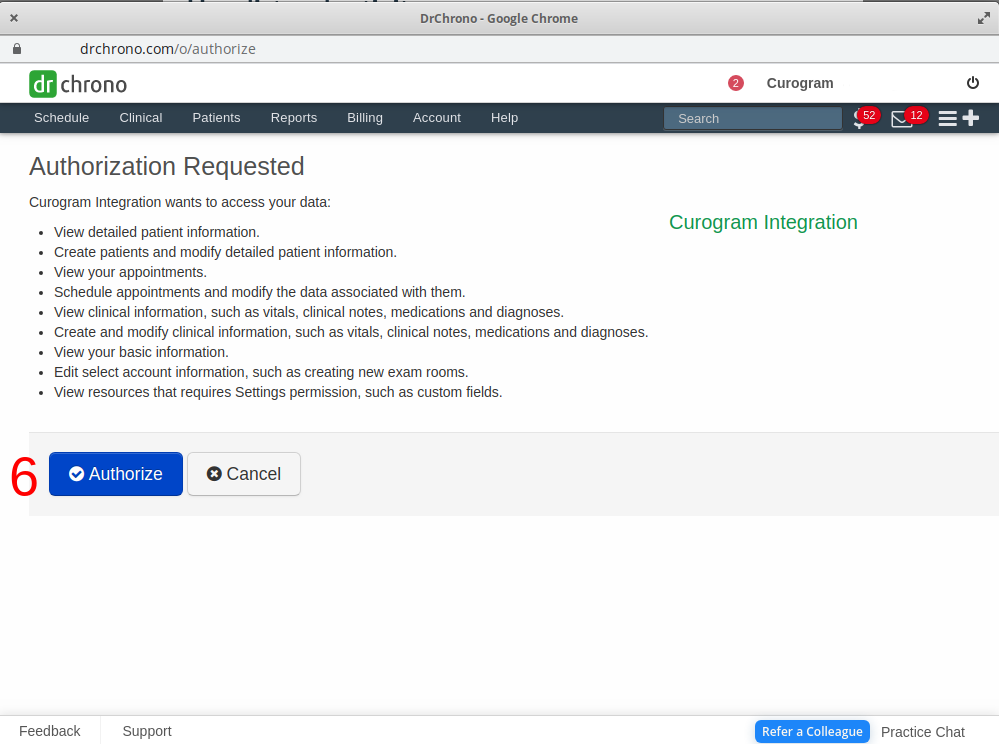Open the Feedback tab
This screenshot has height=744, width=999.
coord(50,731)
